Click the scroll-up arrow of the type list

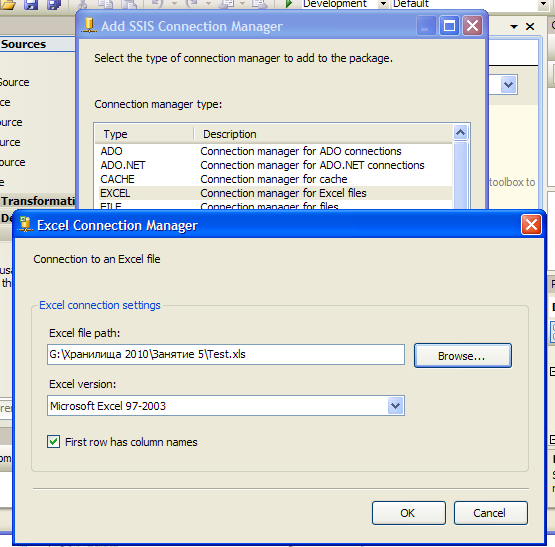[460, 133]
